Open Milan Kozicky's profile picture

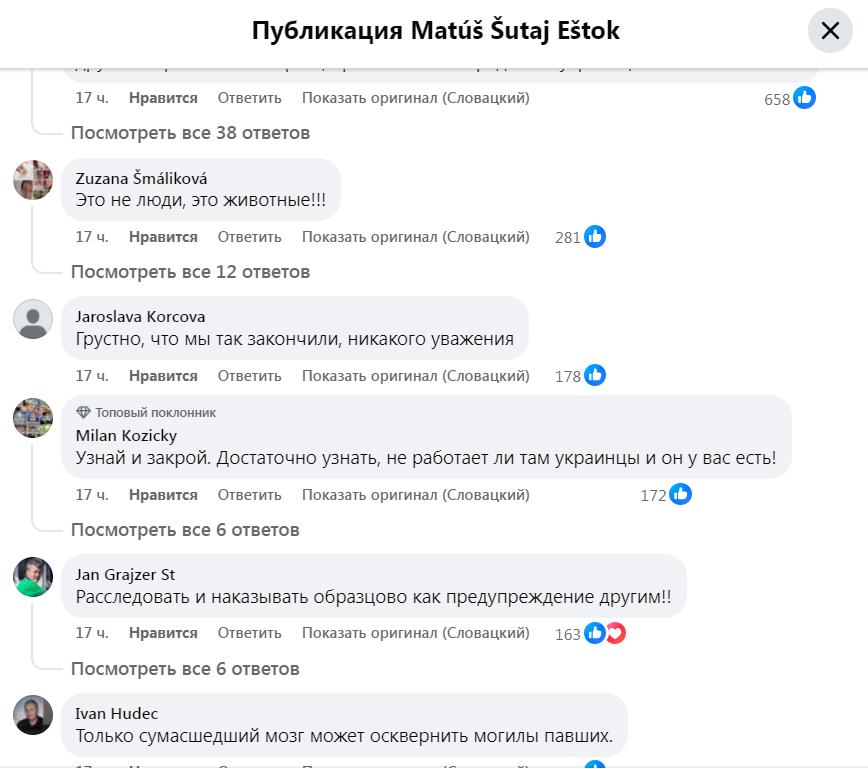pyautogui.click(x=33, y=417)
